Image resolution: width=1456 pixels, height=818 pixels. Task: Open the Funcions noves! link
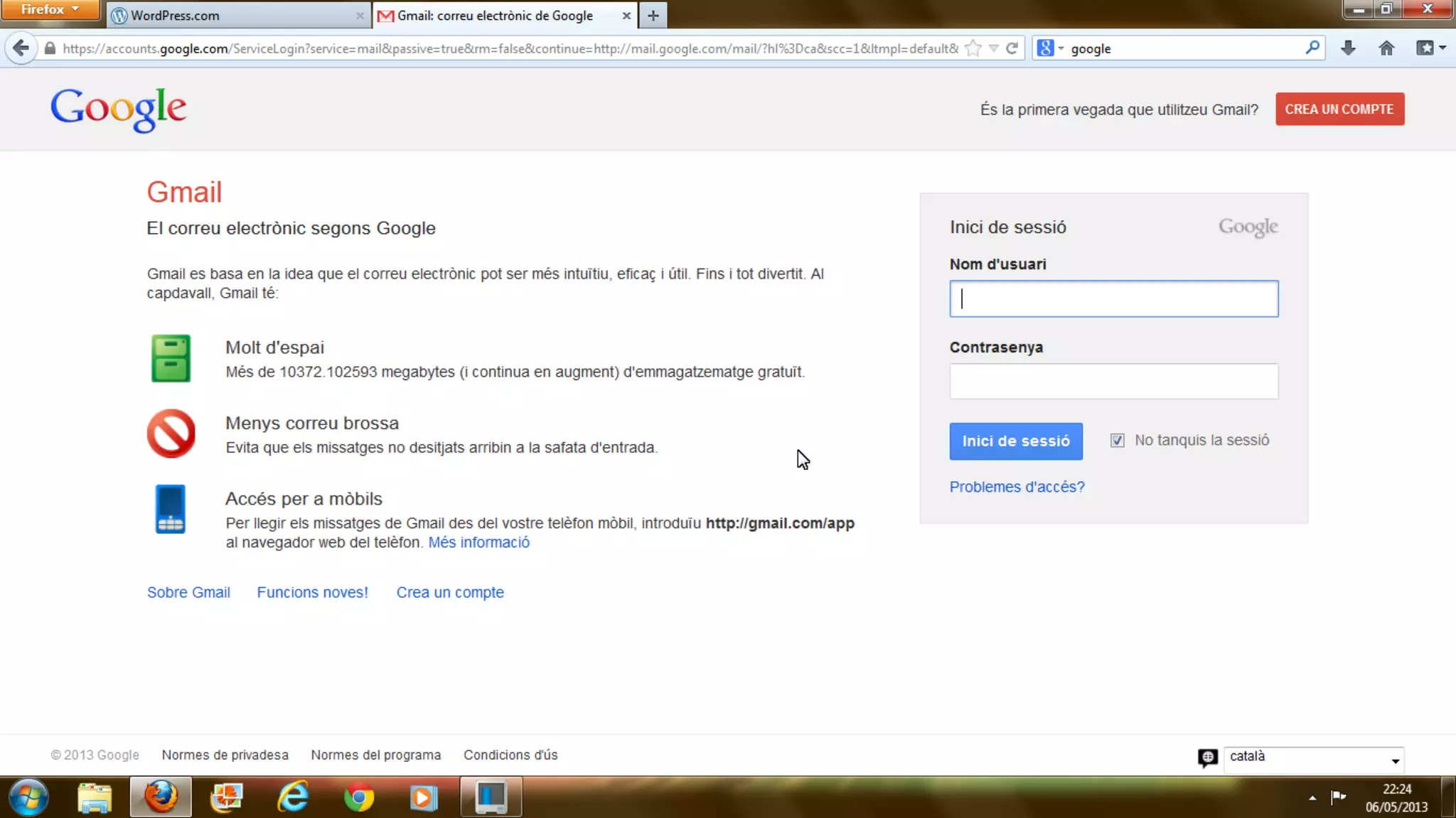[312, 592]
